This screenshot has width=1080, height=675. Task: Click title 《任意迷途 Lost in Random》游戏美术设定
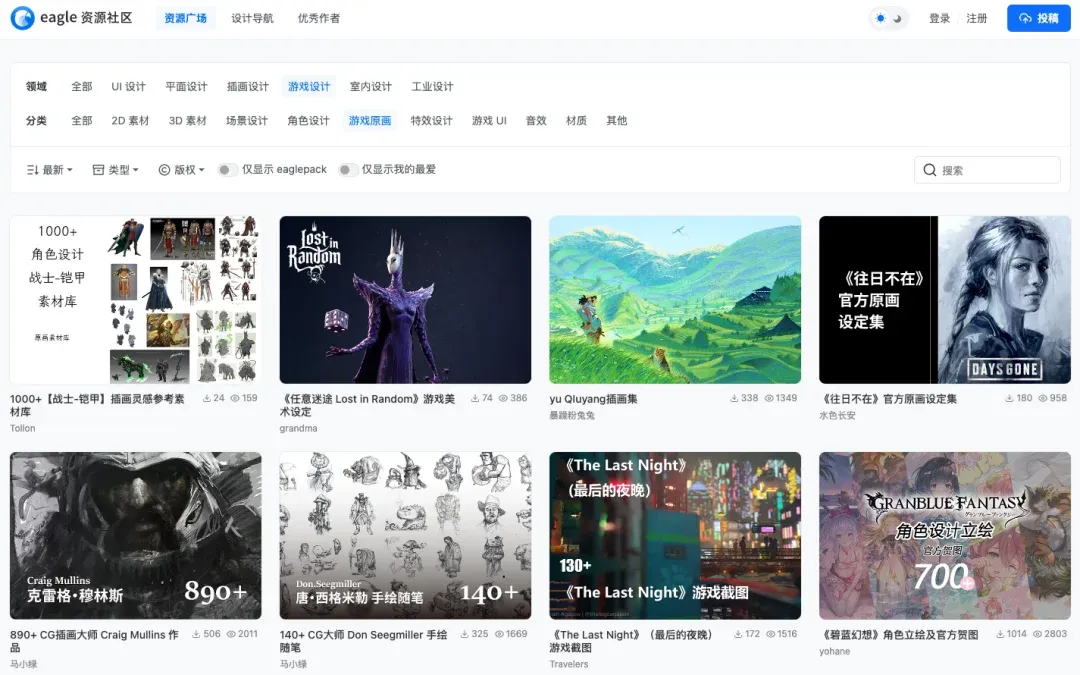point(368,405)
